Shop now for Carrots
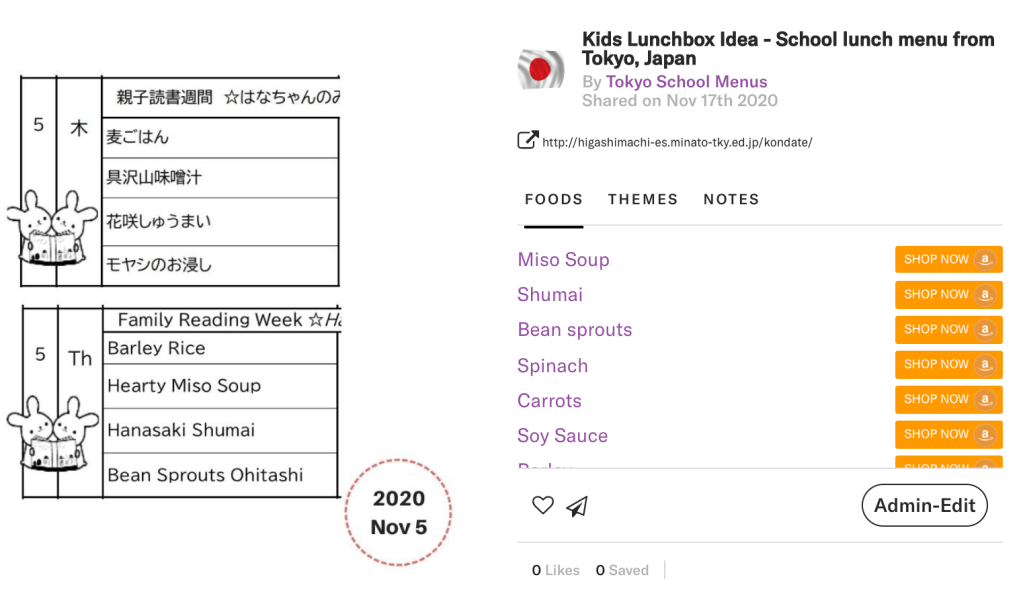The width and height of the screenshot is (1023, 602). pyautogui.click(x=948, y=399)
